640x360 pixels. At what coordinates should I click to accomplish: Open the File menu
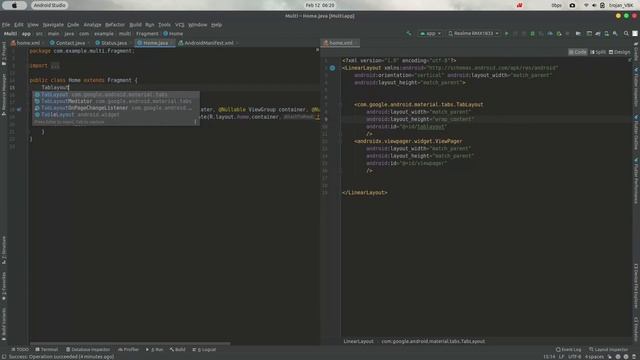pos(6,24)
